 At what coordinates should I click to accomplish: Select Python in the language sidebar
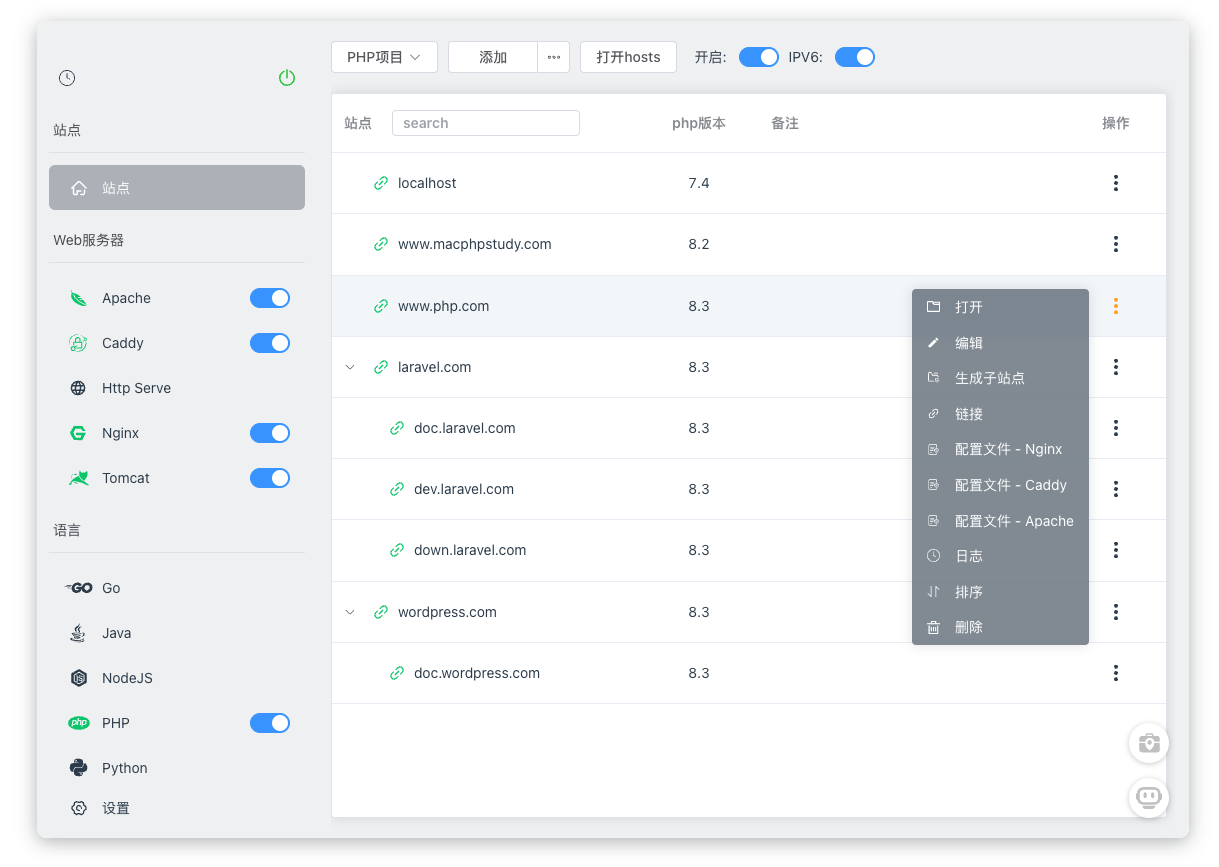coord(124,768)
